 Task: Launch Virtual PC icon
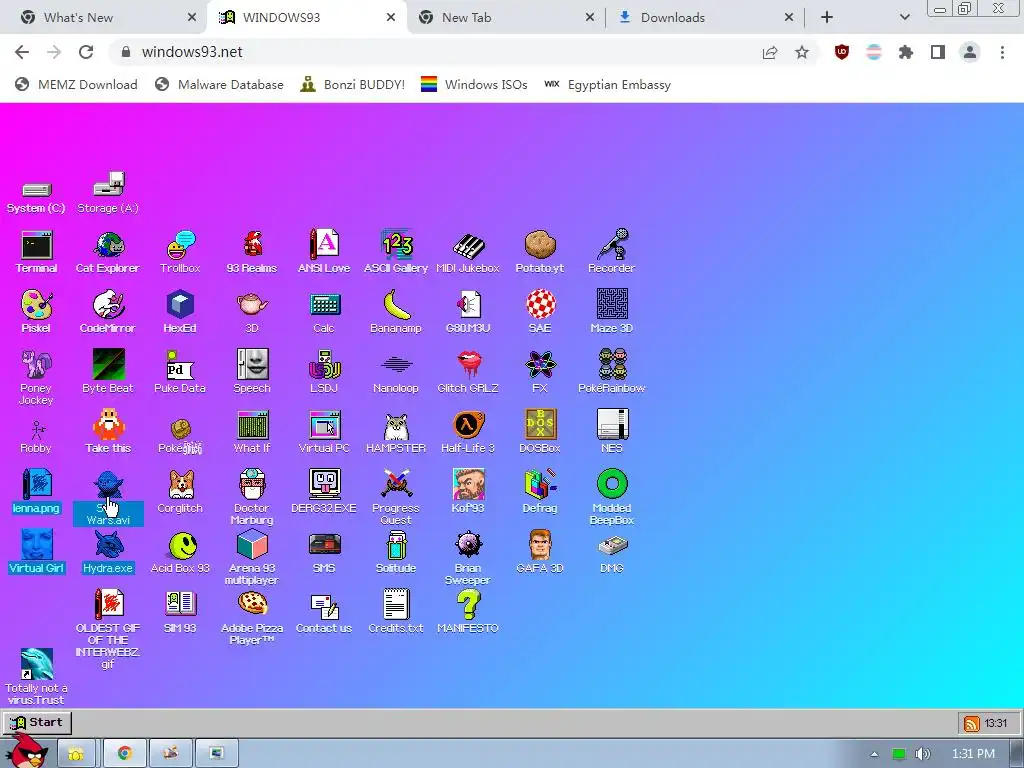(x=324, y=432)
